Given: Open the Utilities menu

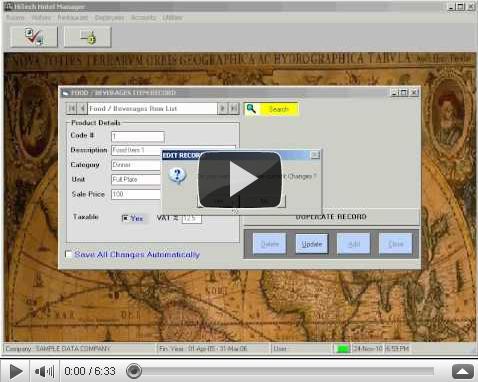Looking at the screenshot, I should pos(172,18).
